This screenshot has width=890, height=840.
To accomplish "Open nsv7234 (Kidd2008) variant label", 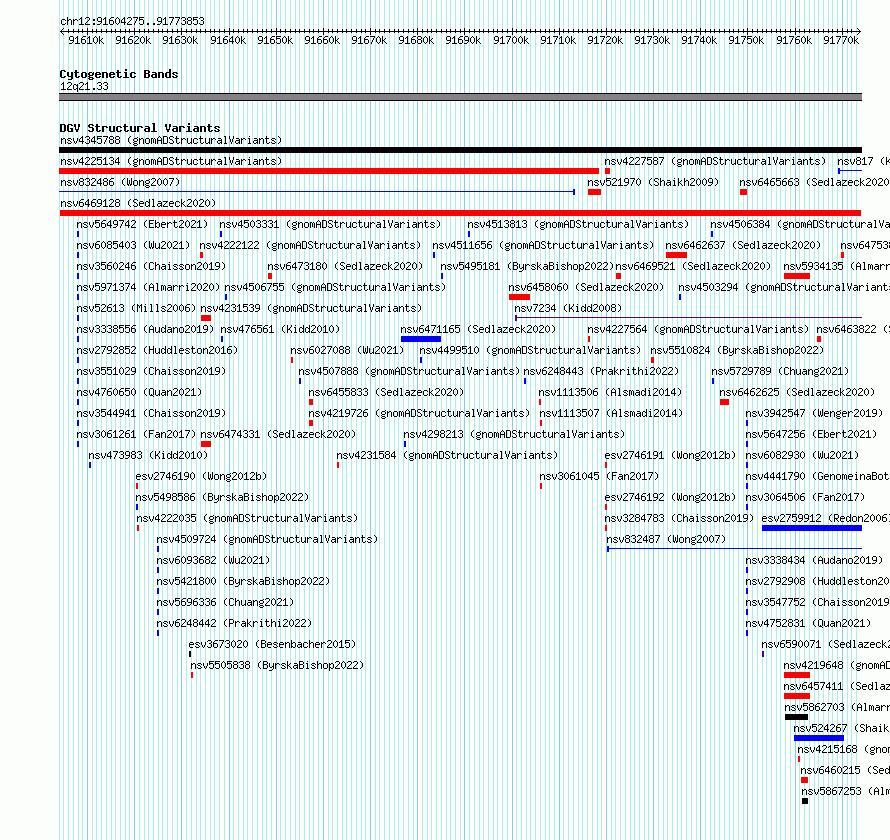I will (568, 308).
